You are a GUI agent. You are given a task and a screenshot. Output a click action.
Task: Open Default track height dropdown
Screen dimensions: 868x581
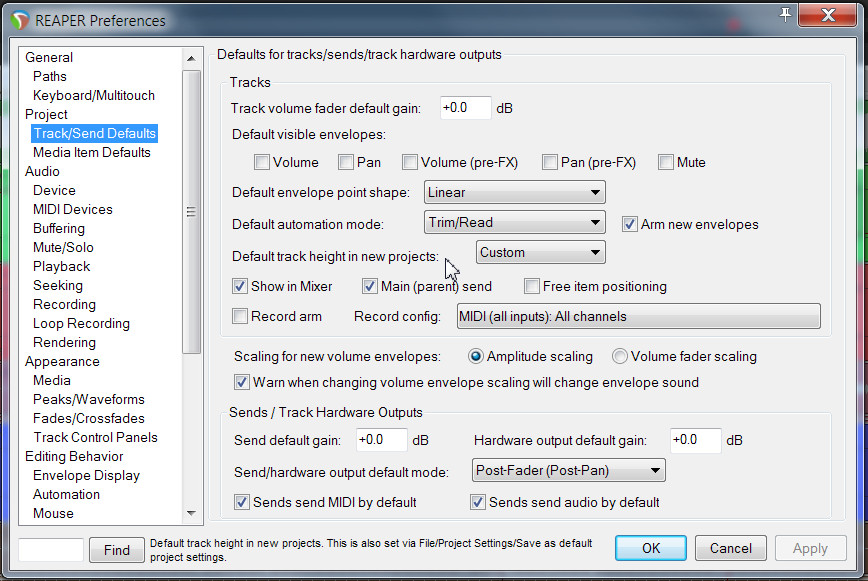pos(540,252)
